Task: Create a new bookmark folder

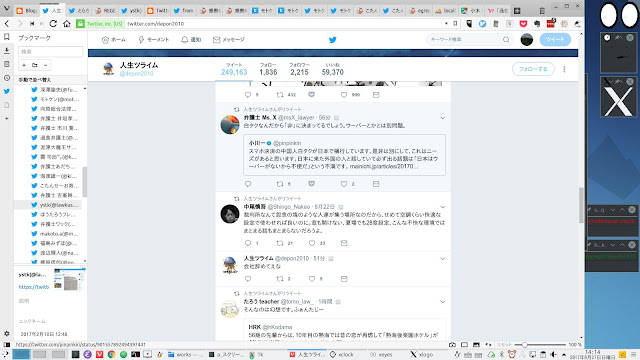Action: click(35, 65)
